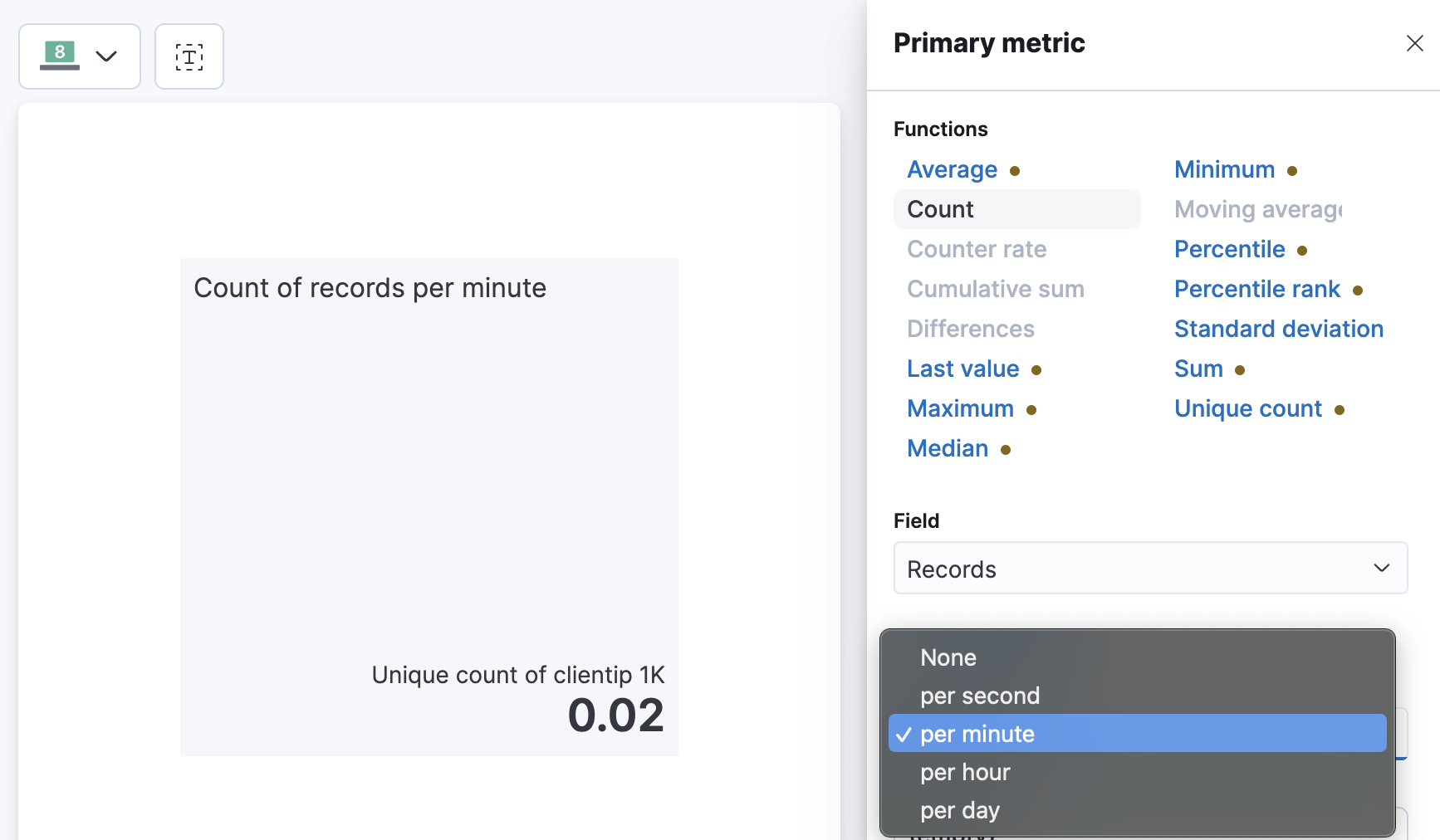
Task: Choose None to remove time scaling
Action: tap(948, 657)
